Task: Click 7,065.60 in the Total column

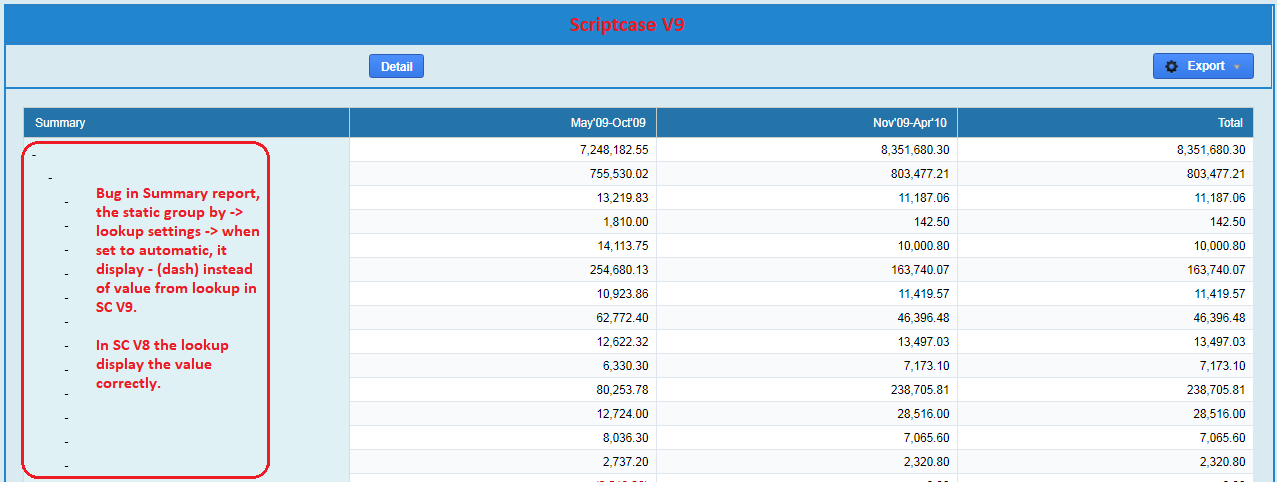Action: [1224, 438]
